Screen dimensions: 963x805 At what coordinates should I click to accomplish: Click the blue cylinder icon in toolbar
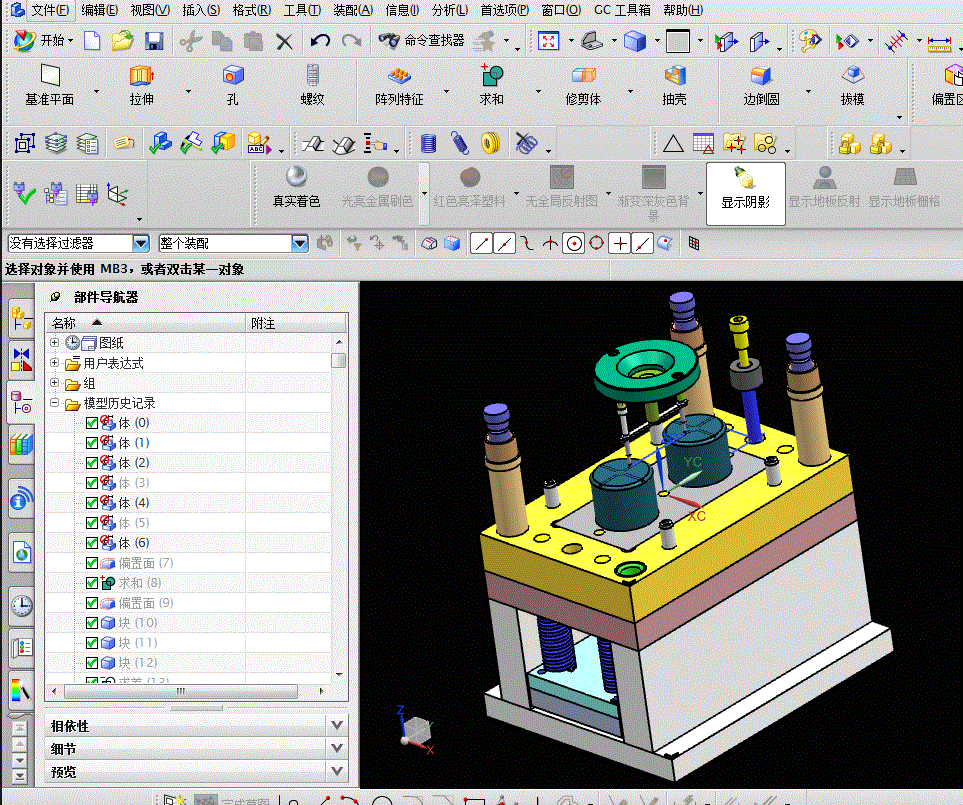point(428,144)
